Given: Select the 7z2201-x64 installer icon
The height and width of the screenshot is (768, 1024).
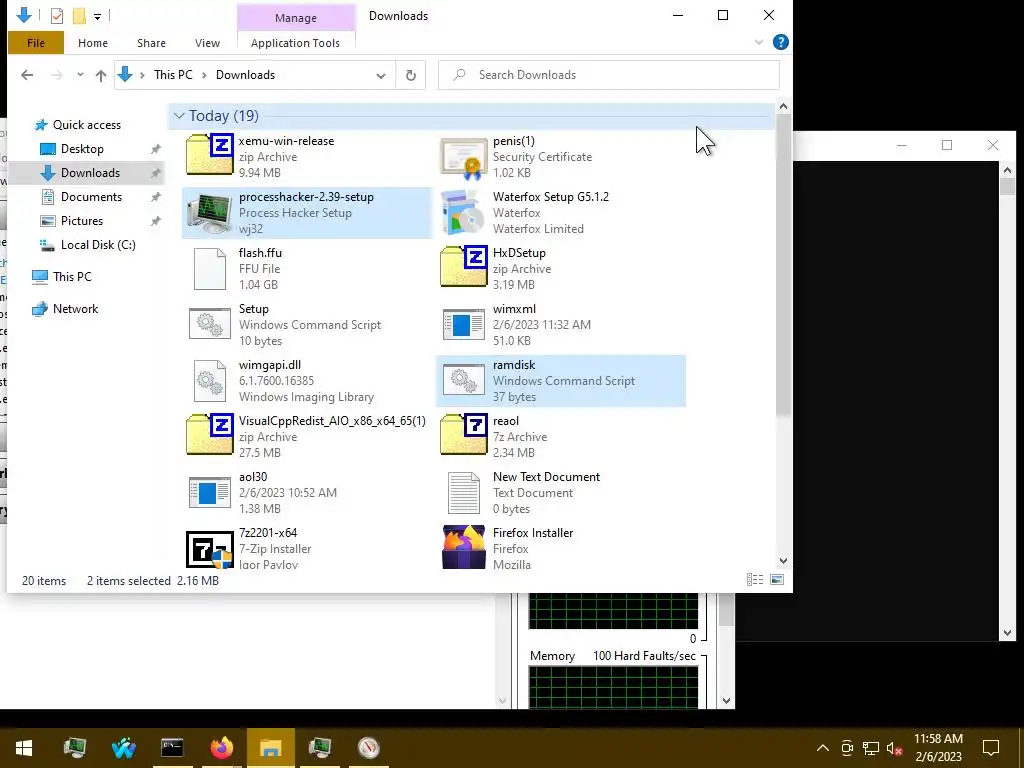Looking at the screenshot, I should [210, 549].
